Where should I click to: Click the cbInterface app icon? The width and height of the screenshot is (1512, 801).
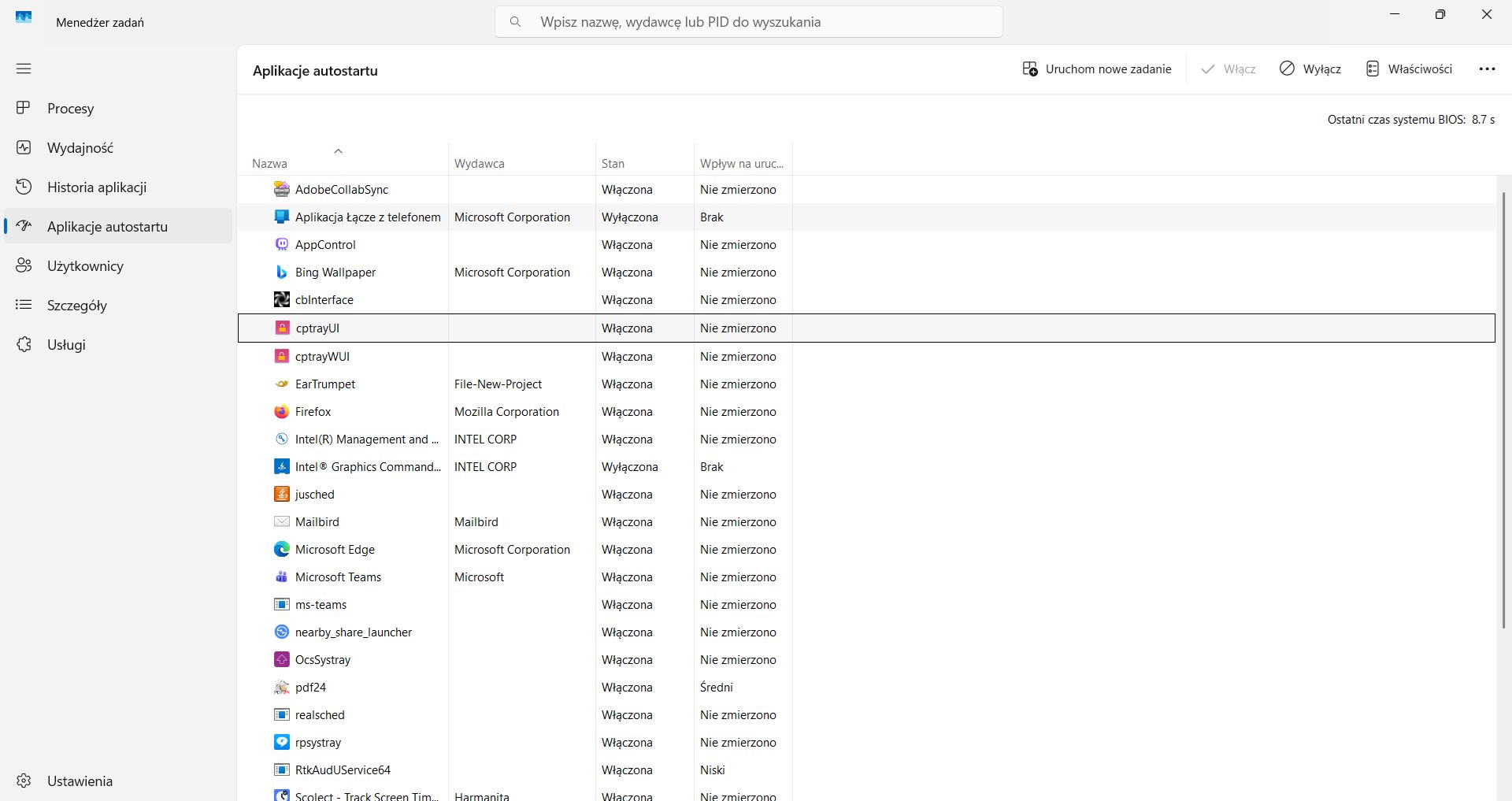click(x=281, y=299)
